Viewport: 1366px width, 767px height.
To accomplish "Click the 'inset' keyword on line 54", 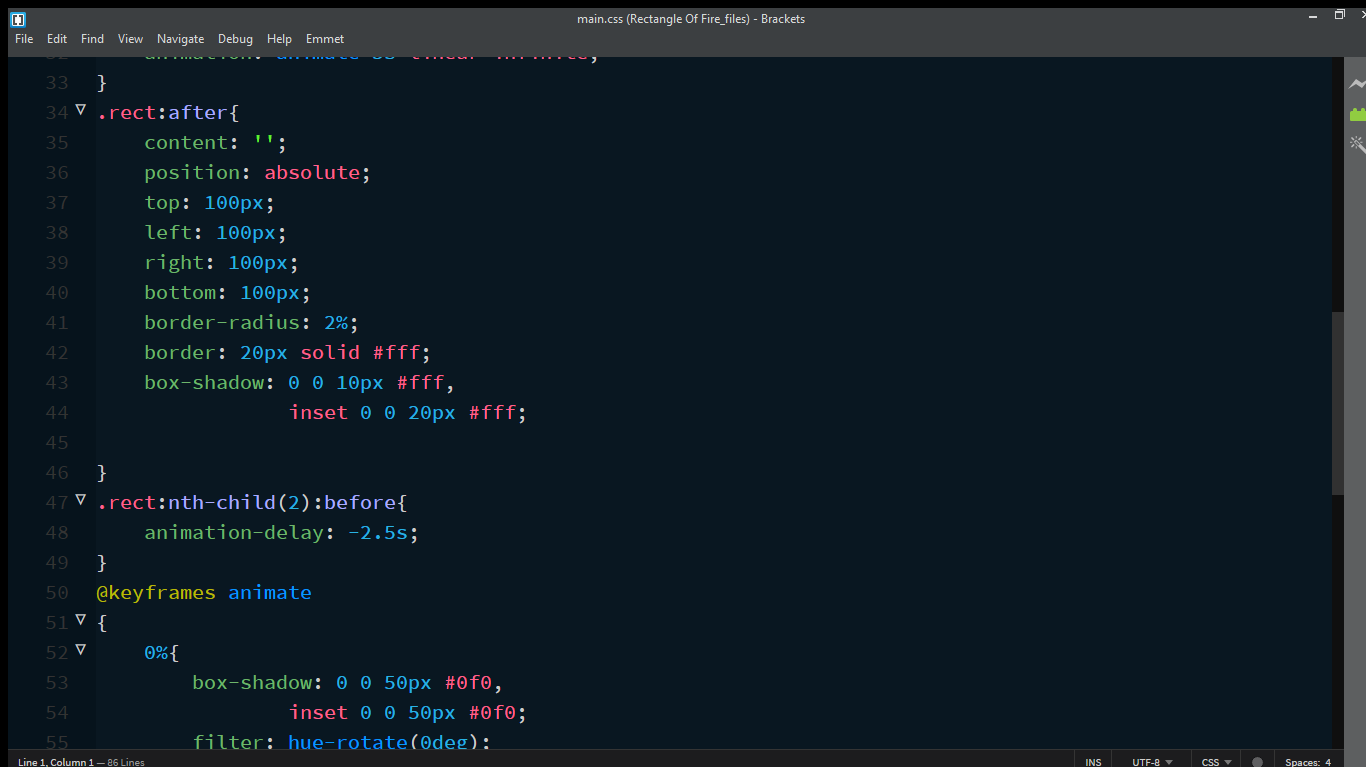I will [x=318, y=713].
